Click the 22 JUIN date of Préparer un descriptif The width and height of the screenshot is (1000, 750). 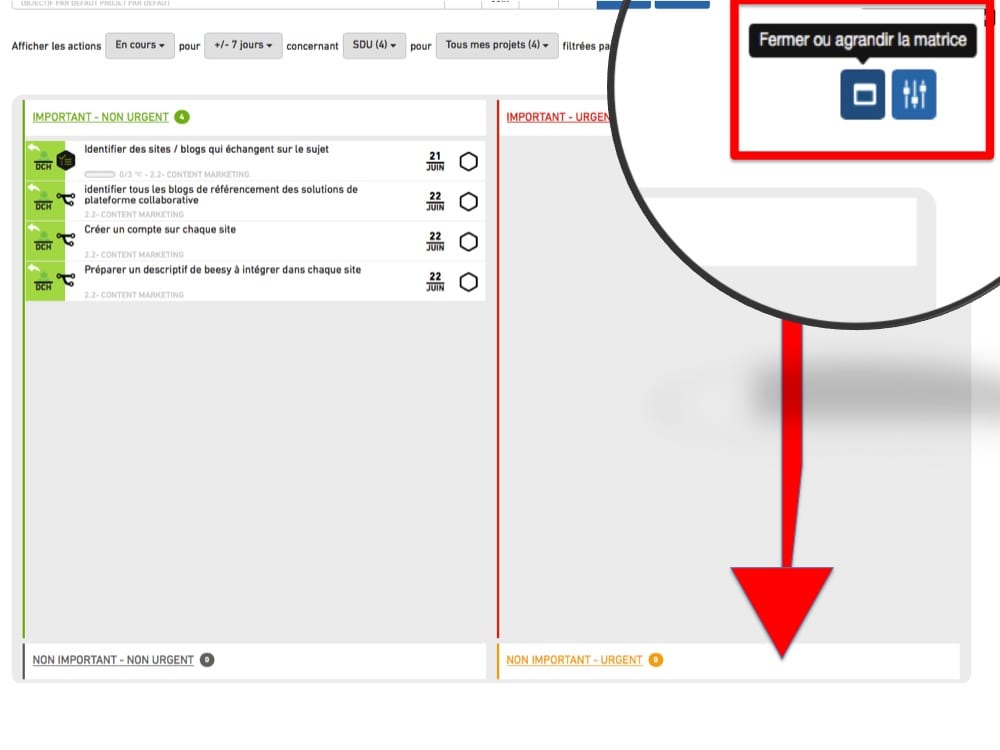(x=435, y=282)
